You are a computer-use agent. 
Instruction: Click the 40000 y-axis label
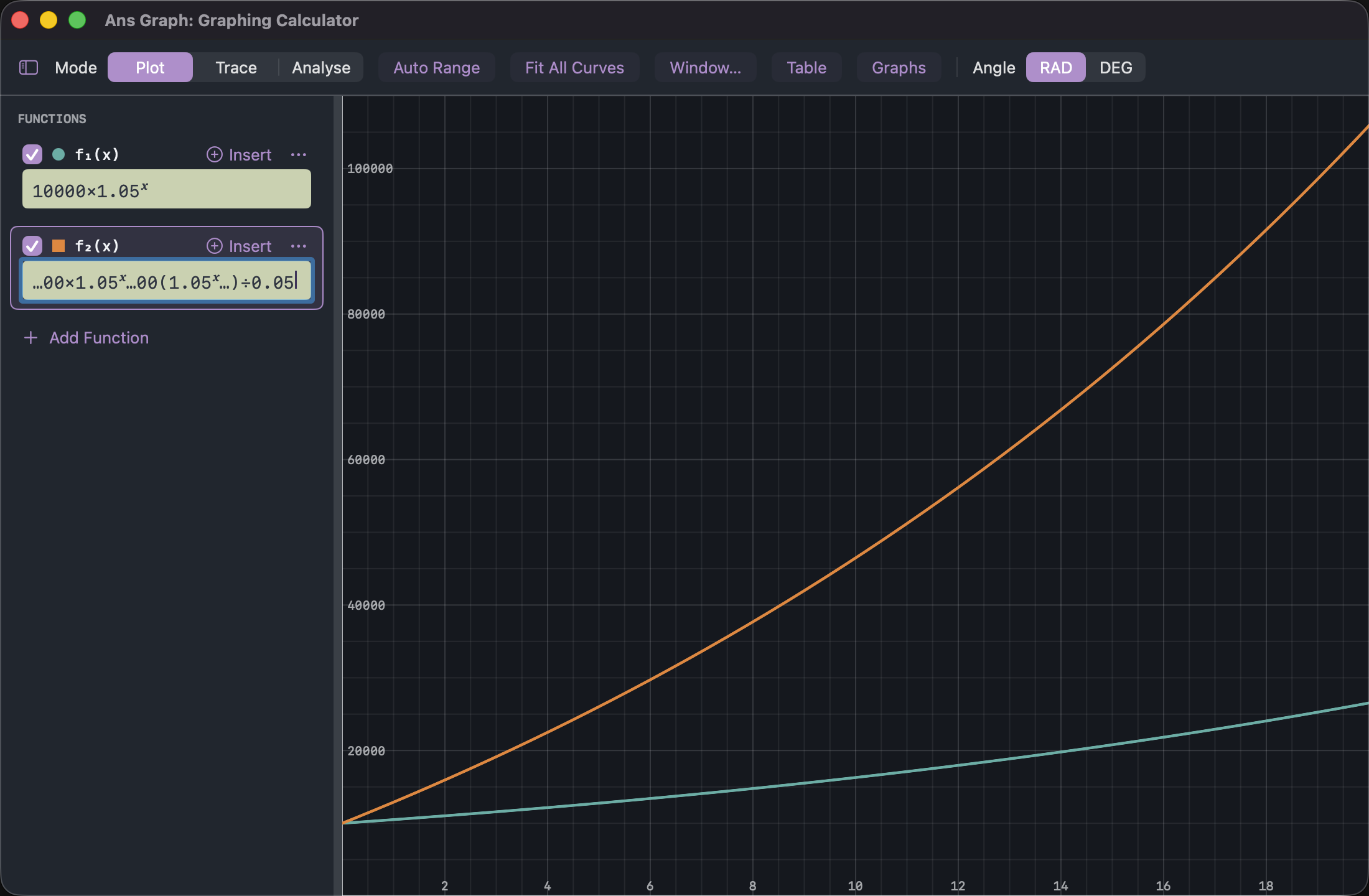366,605
